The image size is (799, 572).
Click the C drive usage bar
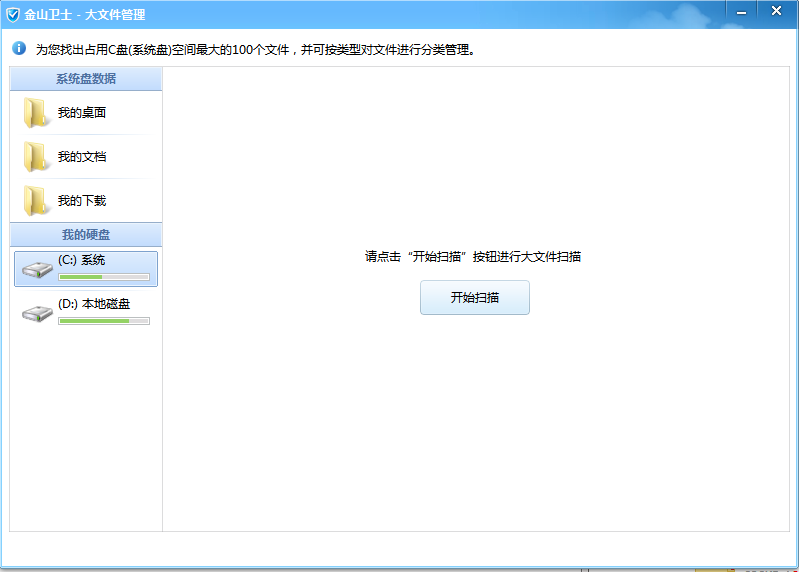pyautogui.click(x=104, y=277)
